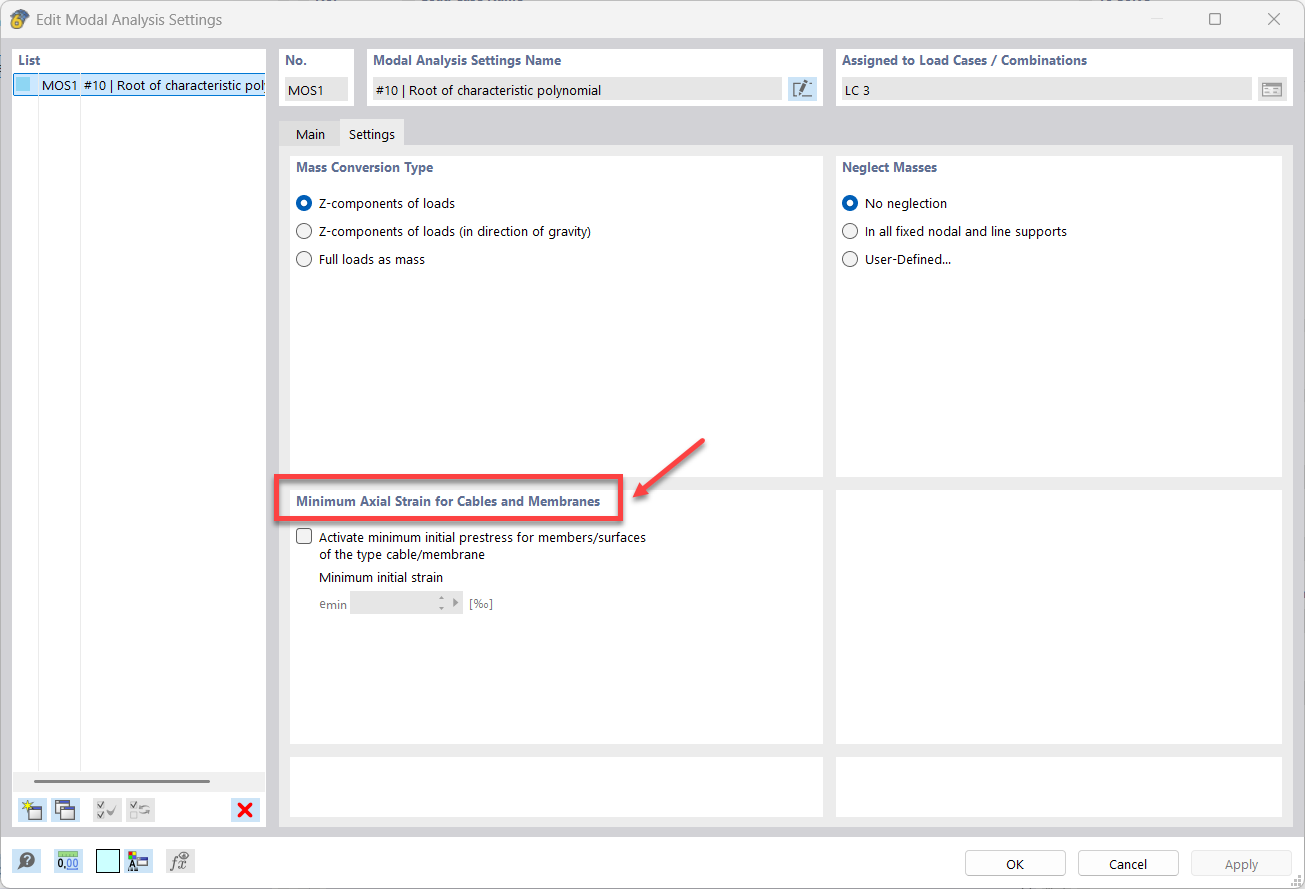Click the light blue color swatch
Viewport: 1305px width, 889px height.
click(x=108, y=861)
